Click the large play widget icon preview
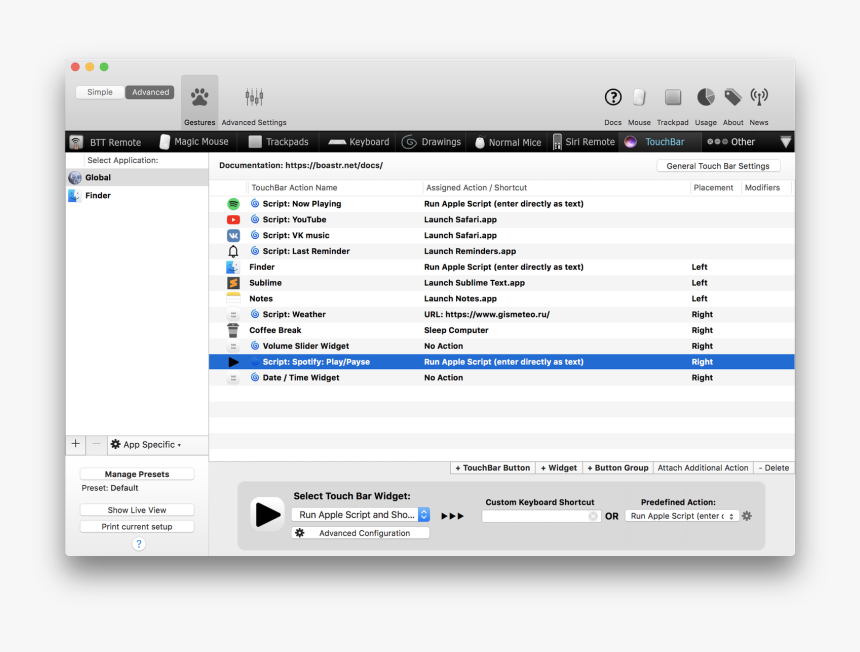Viewport: 860px width, 652px height. pyautogui.click(x=267, y=514)
